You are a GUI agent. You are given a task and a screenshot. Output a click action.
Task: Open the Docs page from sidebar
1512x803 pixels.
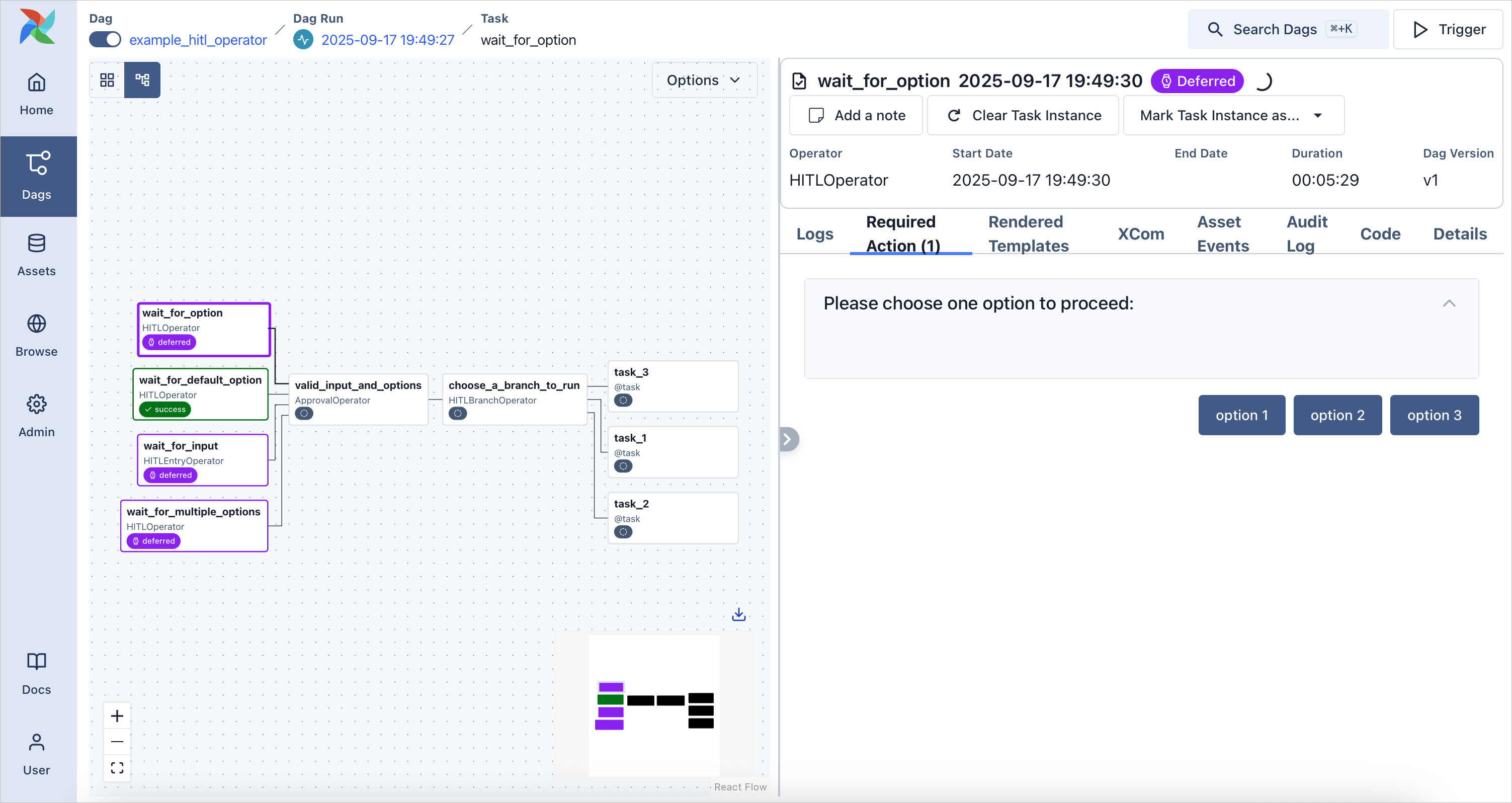click(x=36, y=673)
